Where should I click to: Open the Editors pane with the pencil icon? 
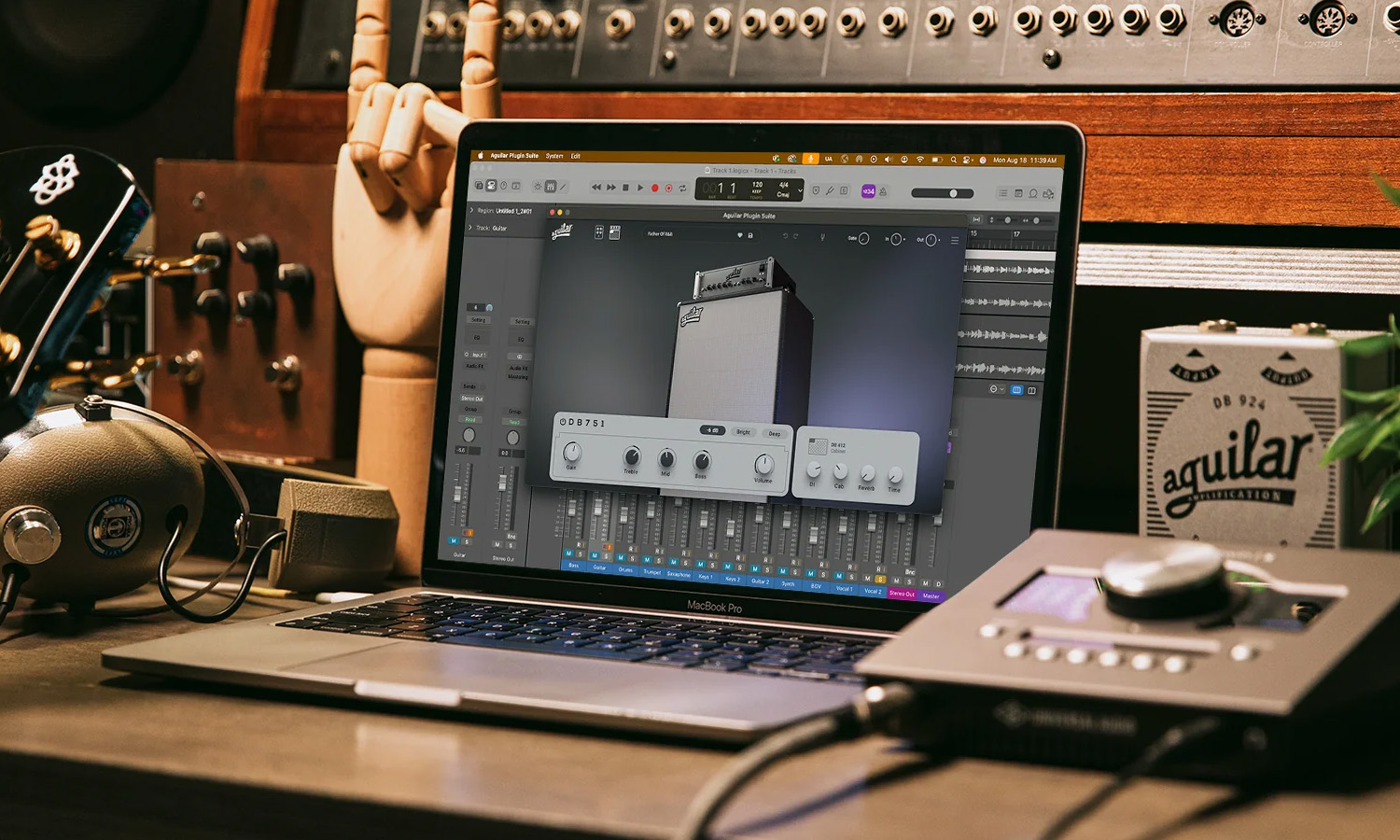coord(563,187)
